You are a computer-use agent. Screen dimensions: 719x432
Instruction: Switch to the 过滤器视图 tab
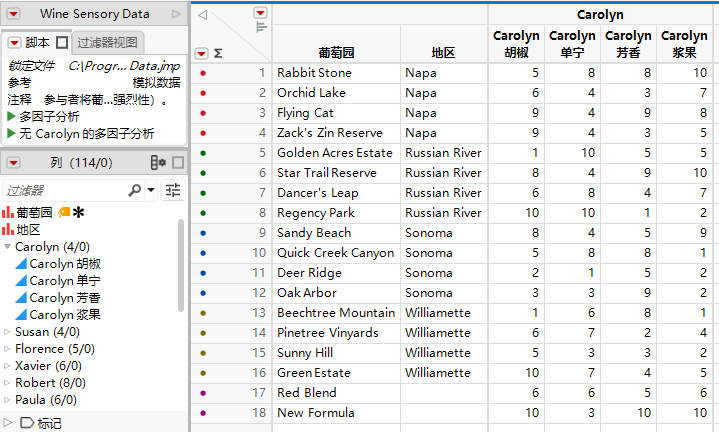(107, 43)
